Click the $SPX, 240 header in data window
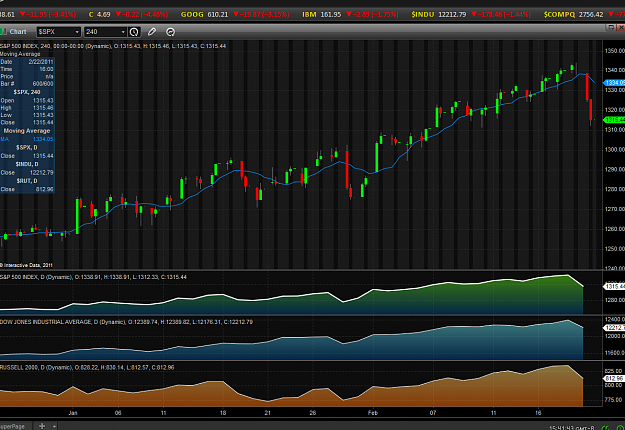Screen dimensions: 625x430 (x=27, y=92)
